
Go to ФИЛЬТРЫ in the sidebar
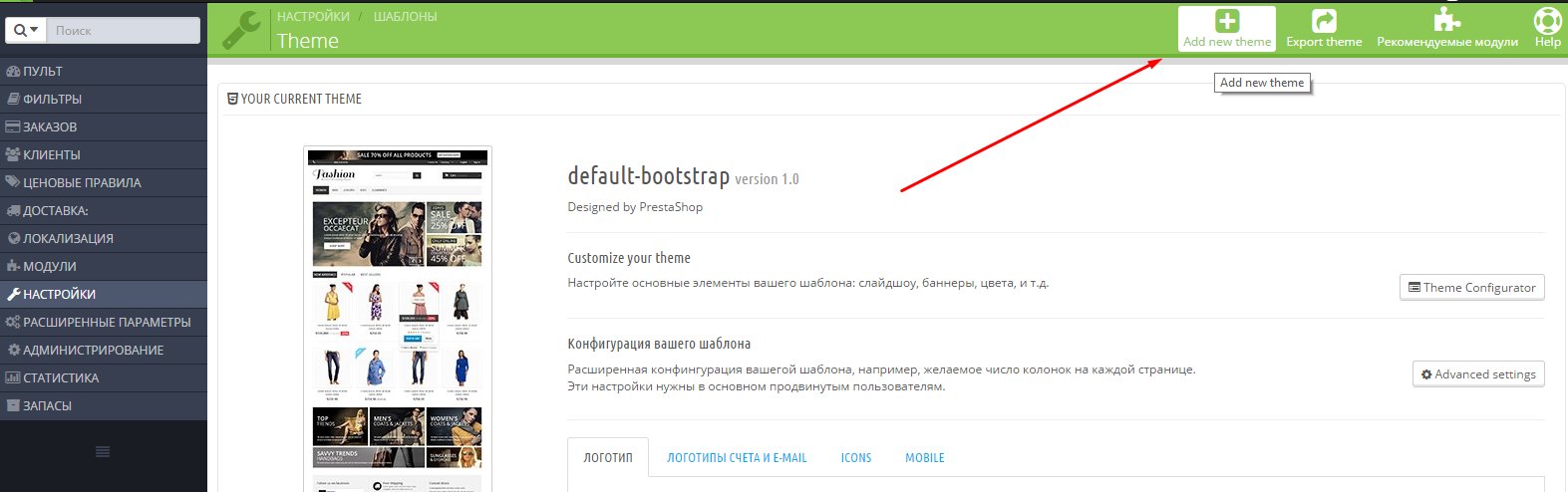[x=52, y=100]
